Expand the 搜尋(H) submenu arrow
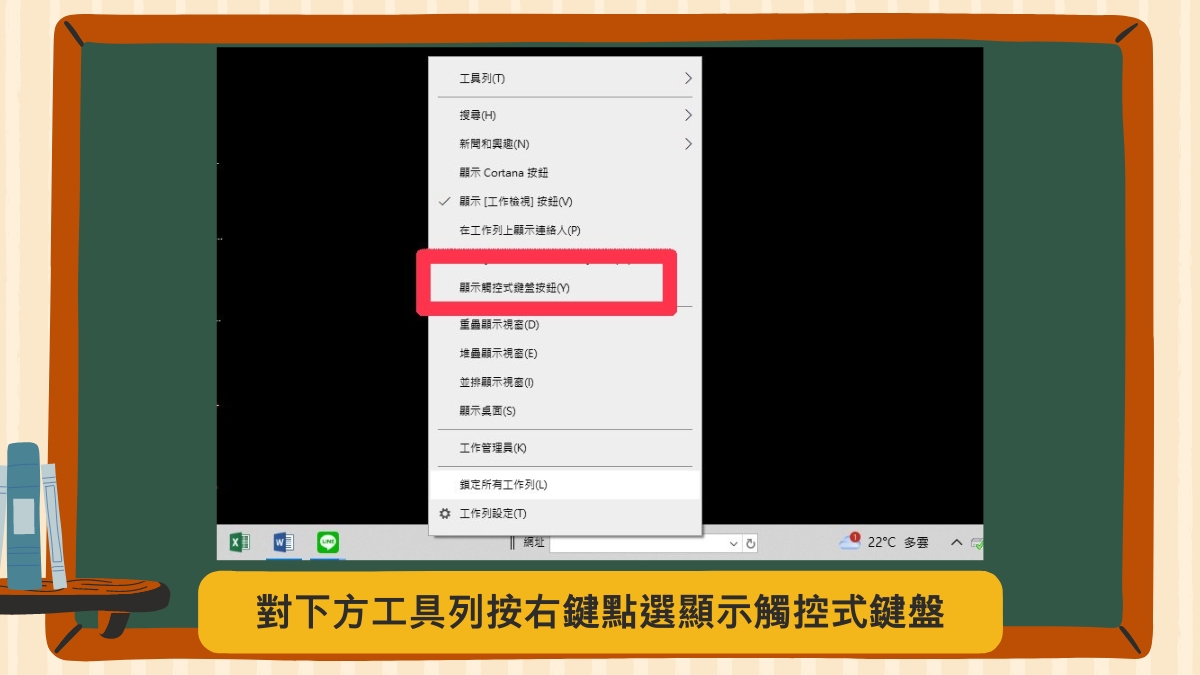This screenshot has width=1200, height=675. coord(688,115)
